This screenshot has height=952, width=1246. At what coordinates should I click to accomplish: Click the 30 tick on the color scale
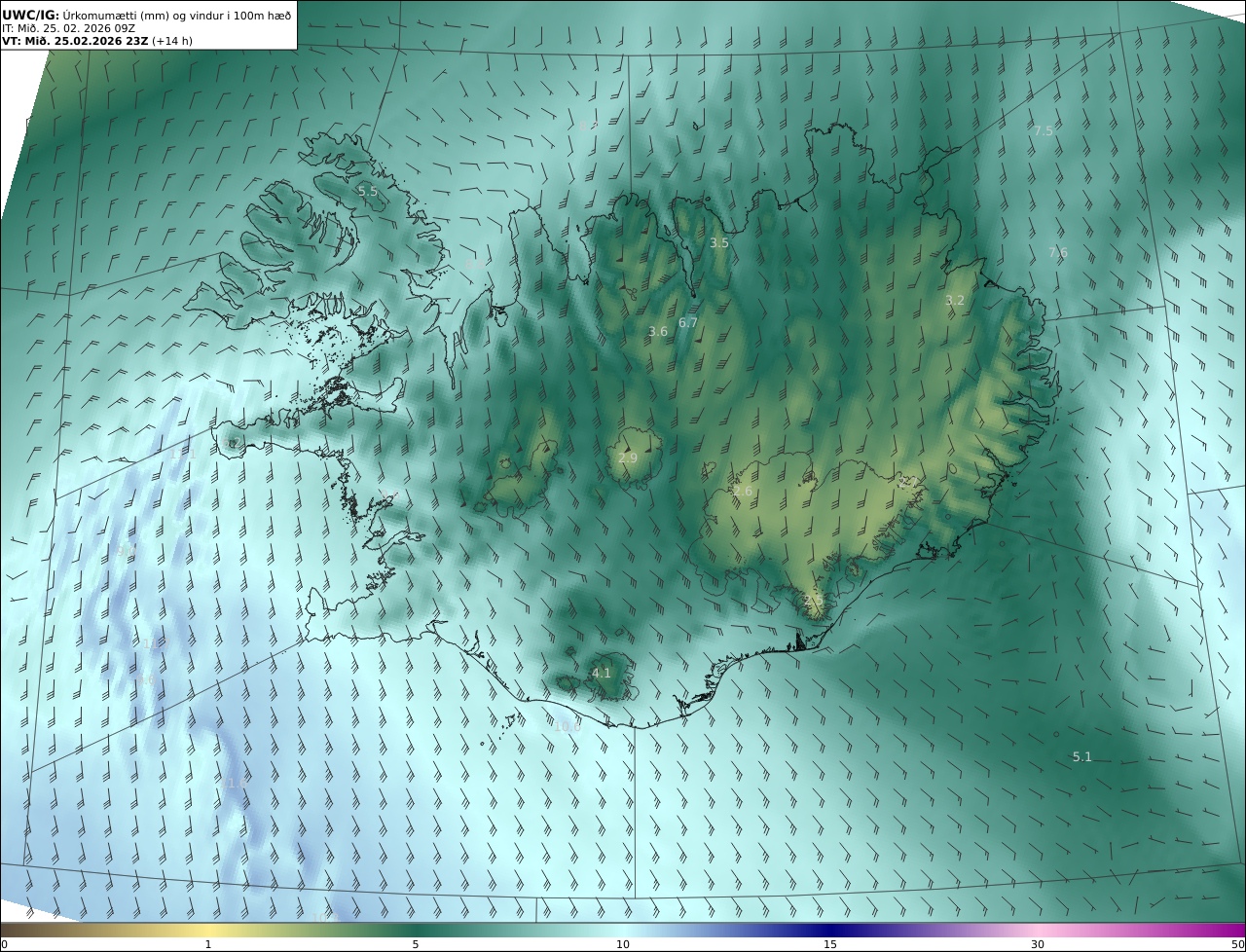point(1038,944)
